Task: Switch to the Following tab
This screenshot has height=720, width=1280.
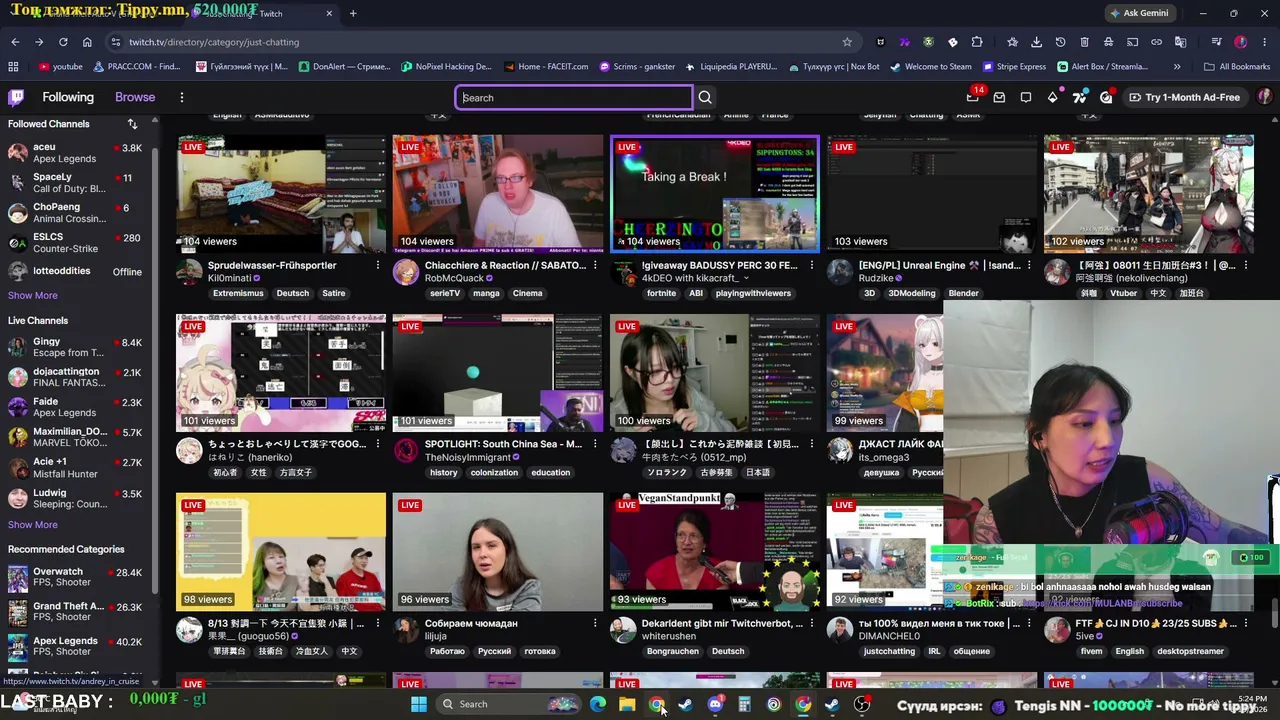Action: click(68, 97)
